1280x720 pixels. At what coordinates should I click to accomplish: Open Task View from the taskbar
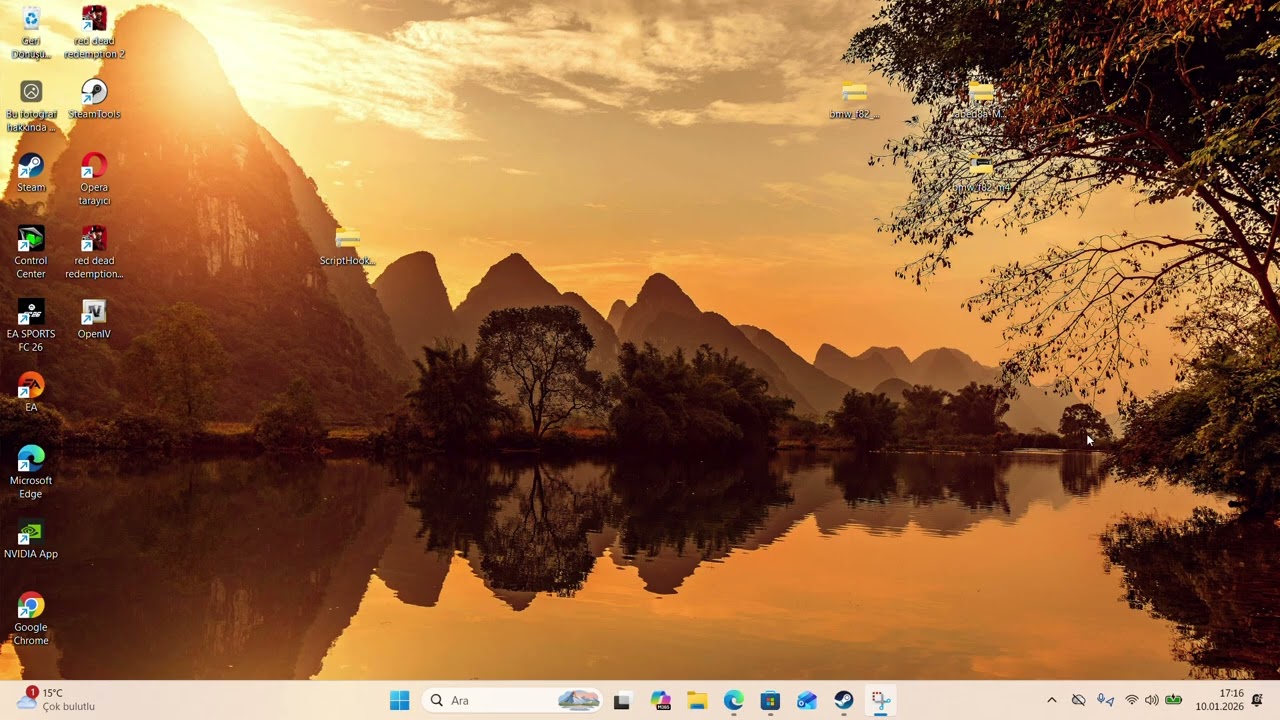tap(622, 700)
